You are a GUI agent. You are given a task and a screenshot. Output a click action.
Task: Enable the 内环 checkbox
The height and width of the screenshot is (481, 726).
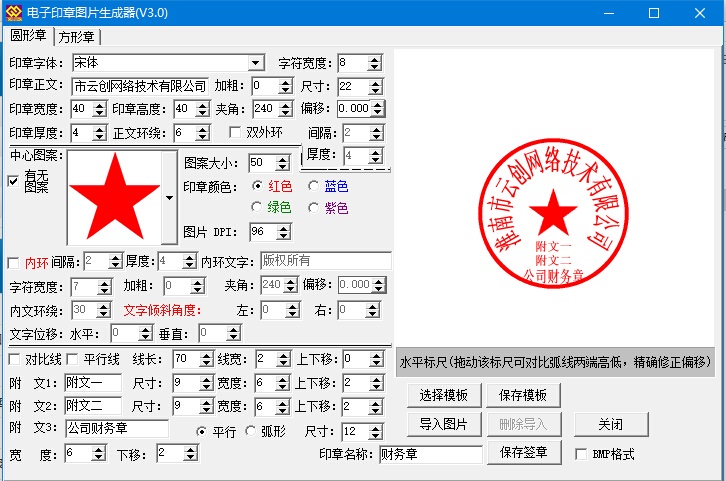click(x=13, y=262)
